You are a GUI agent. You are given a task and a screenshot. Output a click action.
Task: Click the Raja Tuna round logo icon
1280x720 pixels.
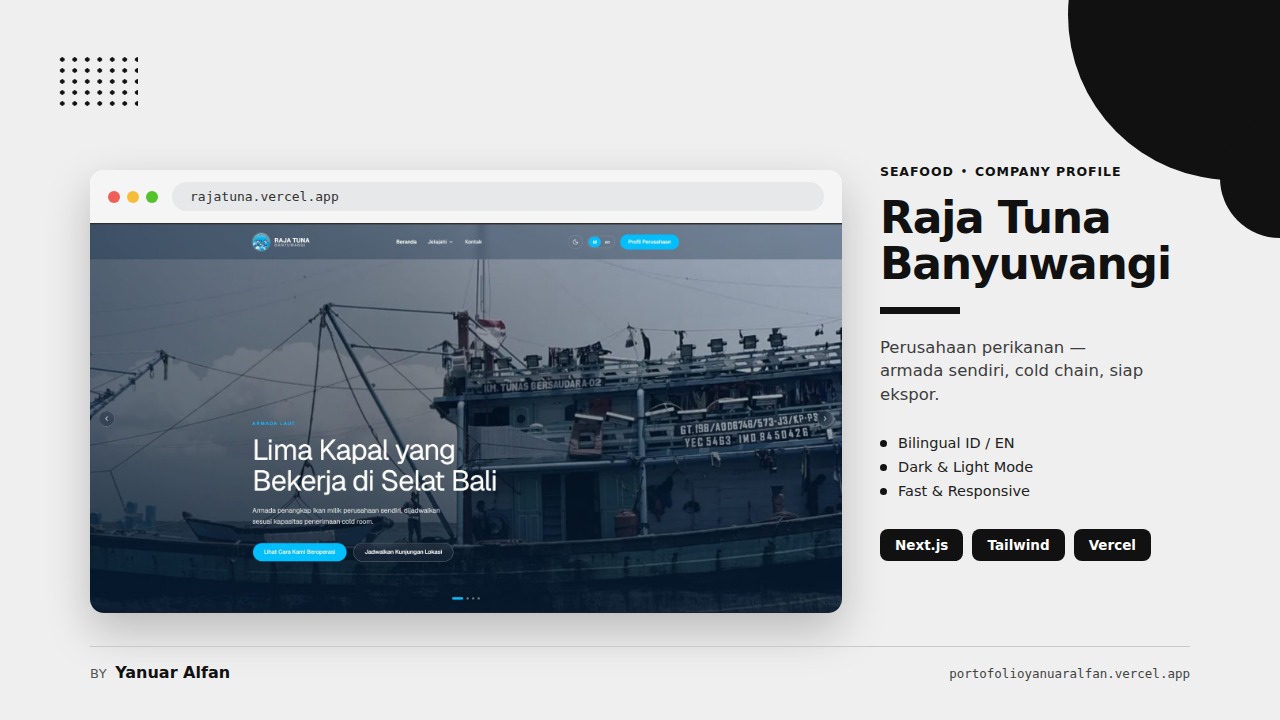(x=261, y=242)
